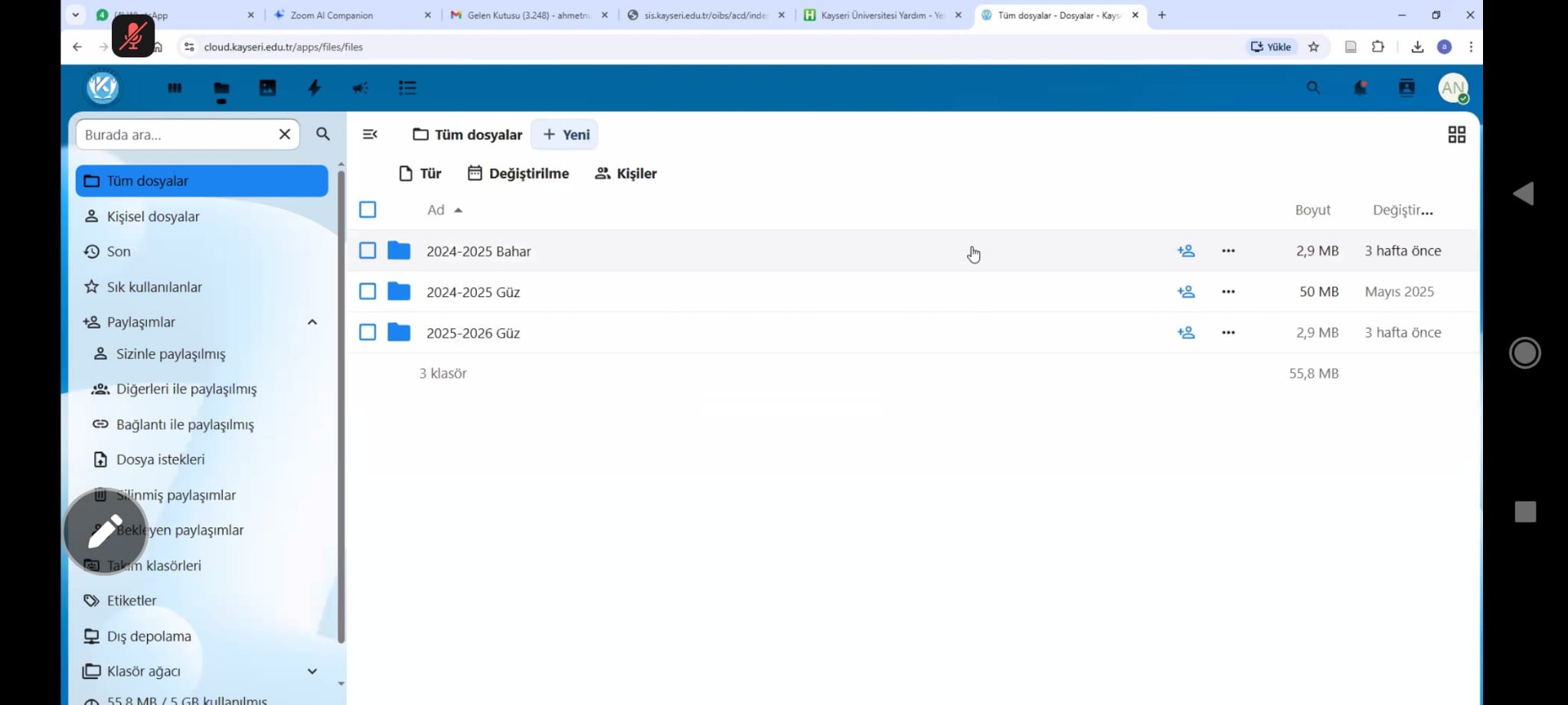Image resolution: width=1568 pixels, height=705 pixels.
Task: Click the Burada ara search field
Action: pos(178,135)
